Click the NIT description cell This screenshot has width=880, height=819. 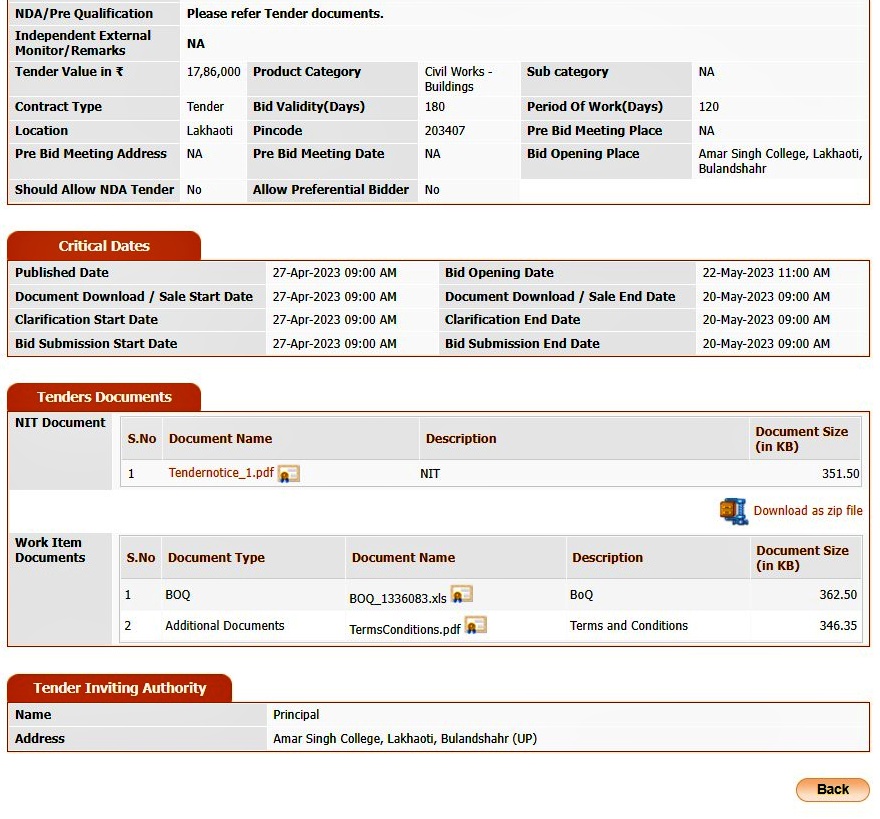point(430,474)
